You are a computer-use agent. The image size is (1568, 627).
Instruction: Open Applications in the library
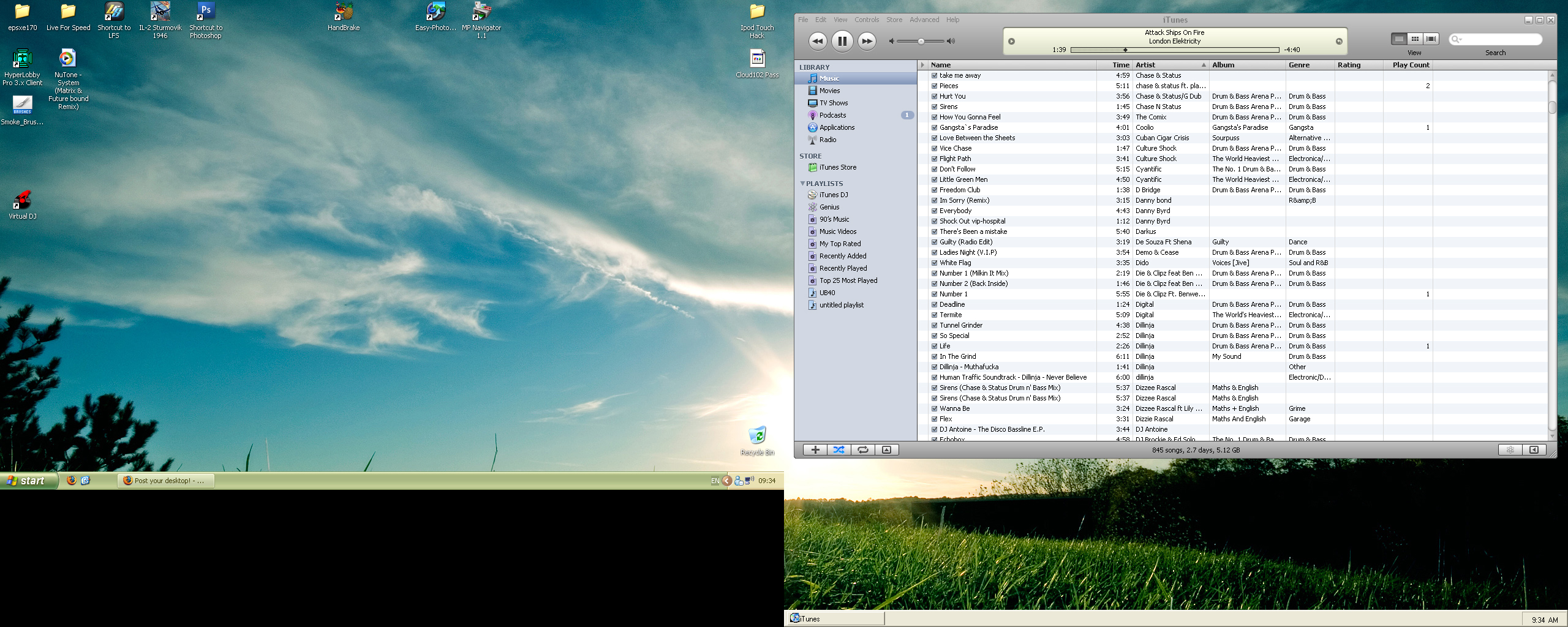pyautogui.click(x=856, y=127)
